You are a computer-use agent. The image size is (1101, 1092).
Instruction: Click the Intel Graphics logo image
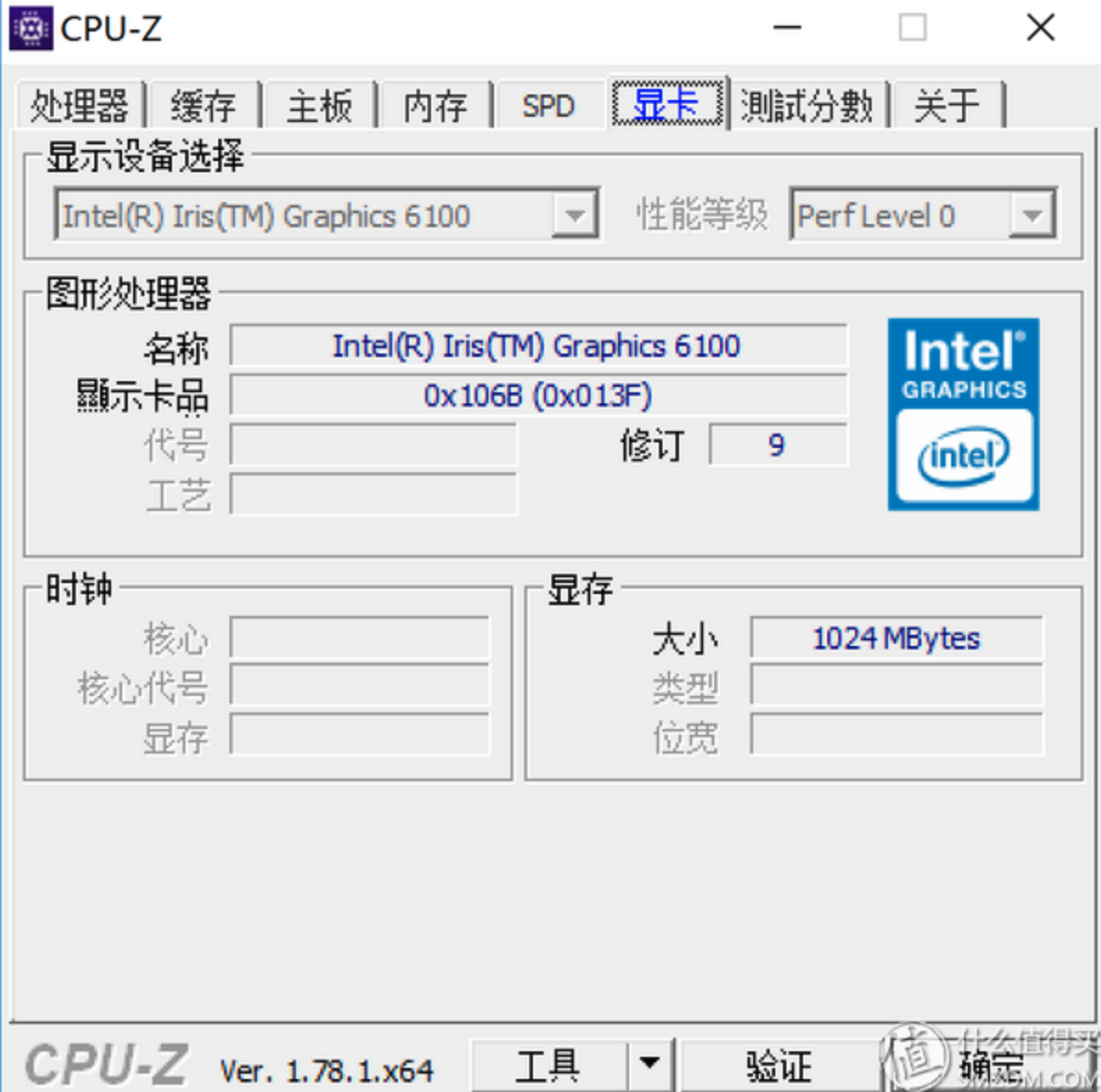click(x=963, y=415)
